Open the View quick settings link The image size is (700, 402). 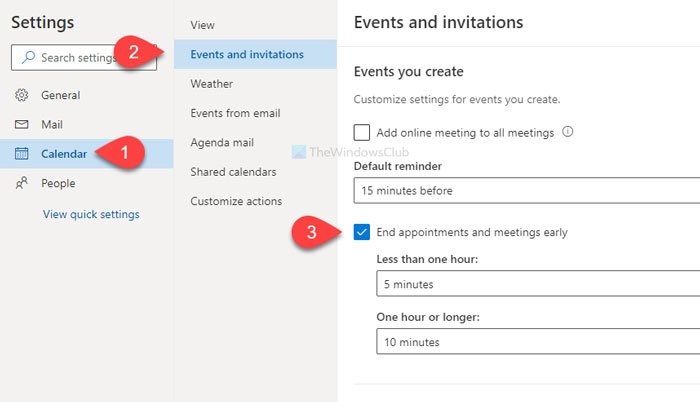coord(91,214)
